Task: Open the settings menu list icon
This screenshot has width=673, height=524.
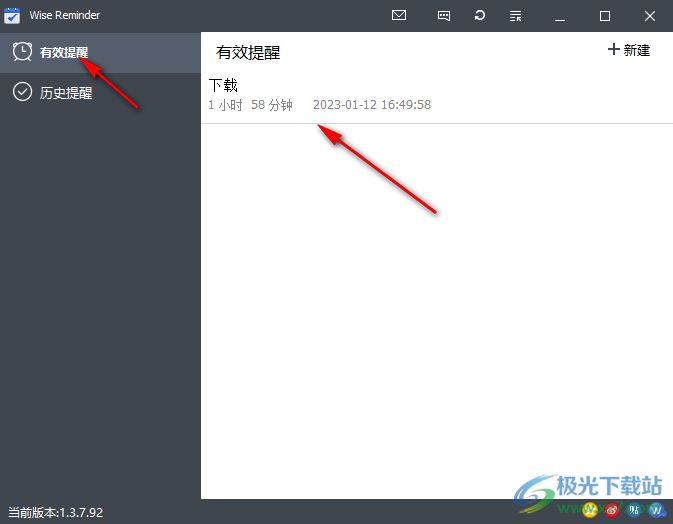Action: coord(515,16)
